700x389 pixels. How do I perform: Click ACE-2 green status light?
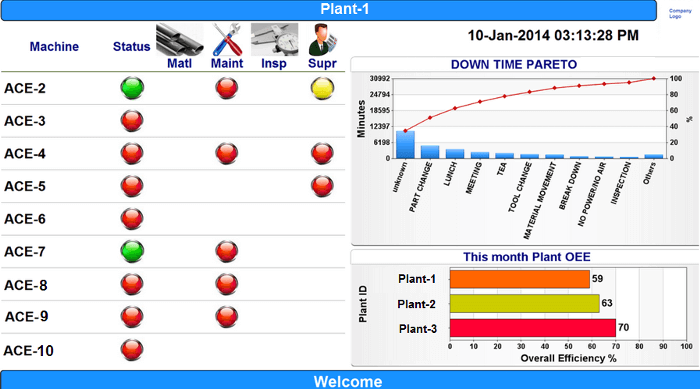coord(132,88)
